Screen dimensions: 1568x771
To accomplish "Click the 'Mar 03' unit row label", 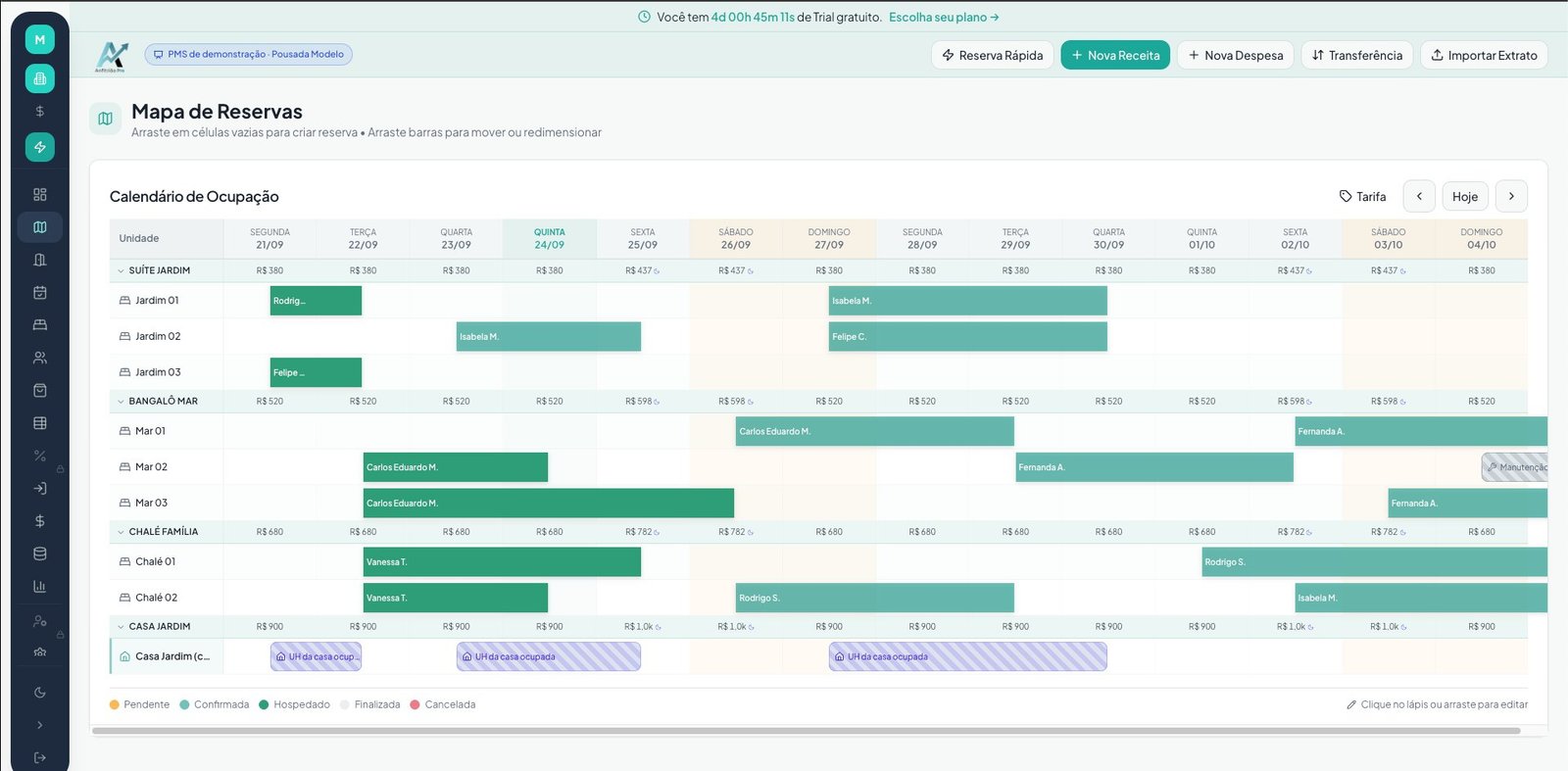I will coord(151,503).
